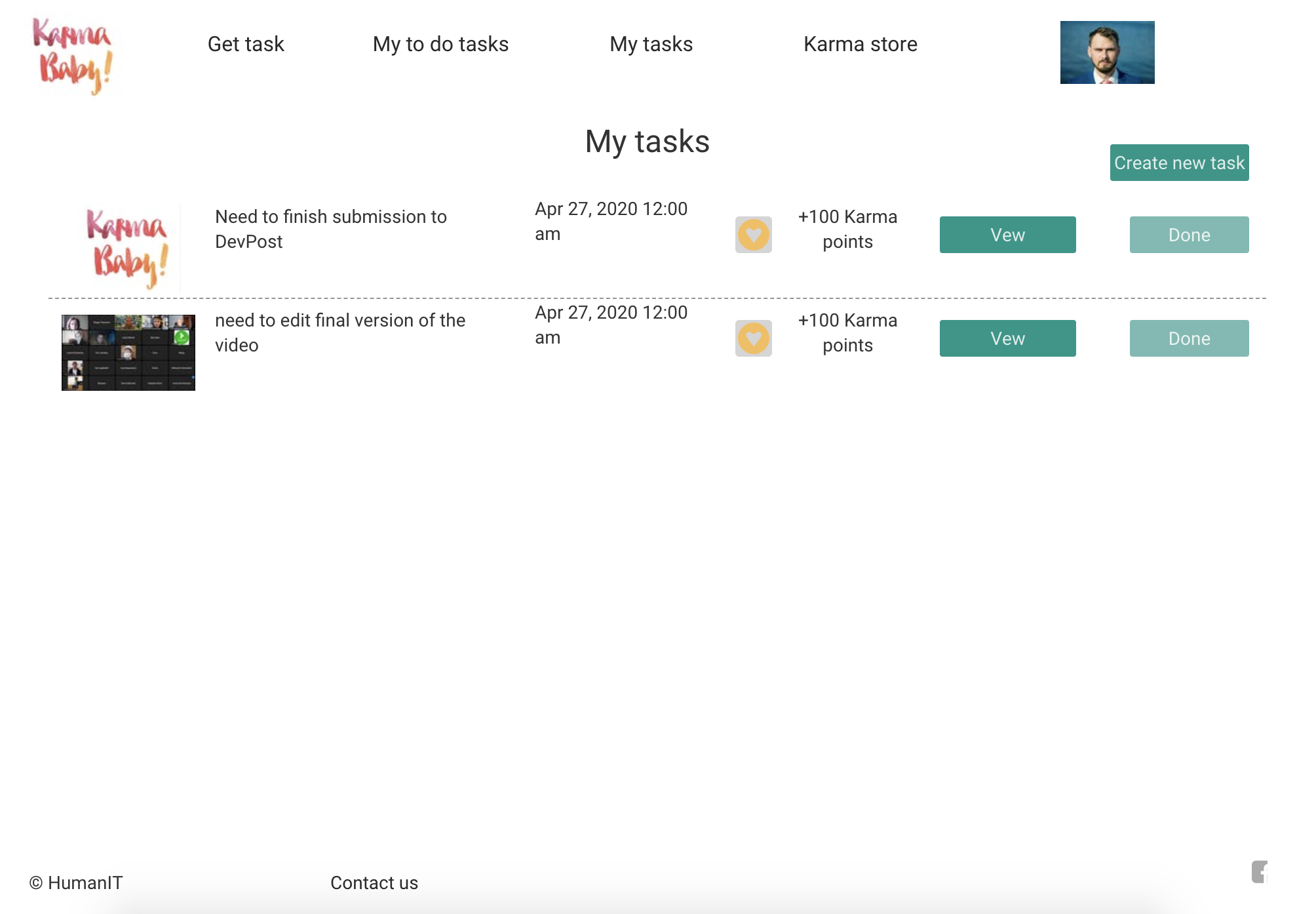Click the Karma Baby thumbnail of first task
The image size is (1316, 914).
[x=128, y=248]
